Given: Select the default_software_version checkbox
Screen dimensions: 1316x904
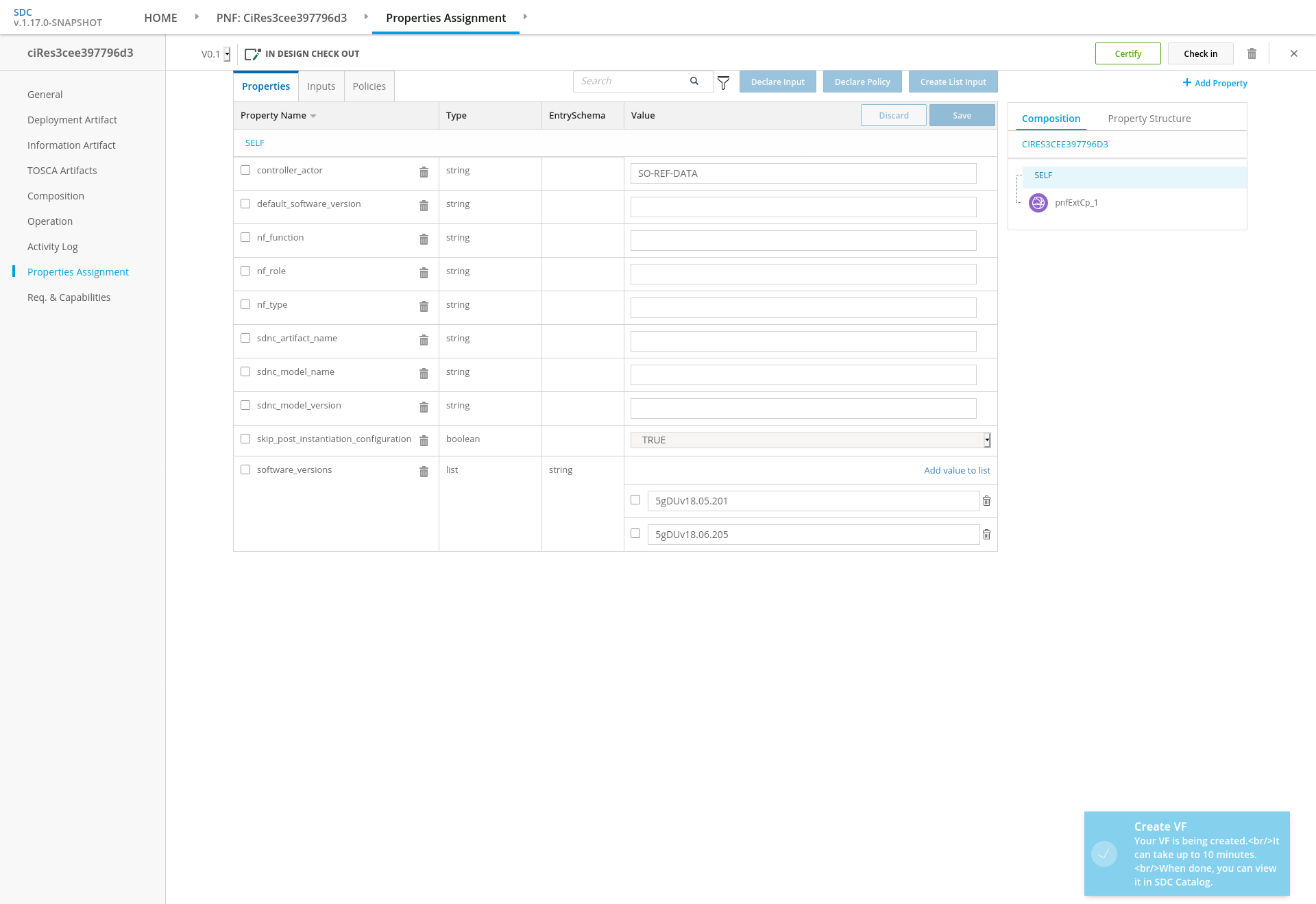Looking at the screenshot, I should point(245,204).
